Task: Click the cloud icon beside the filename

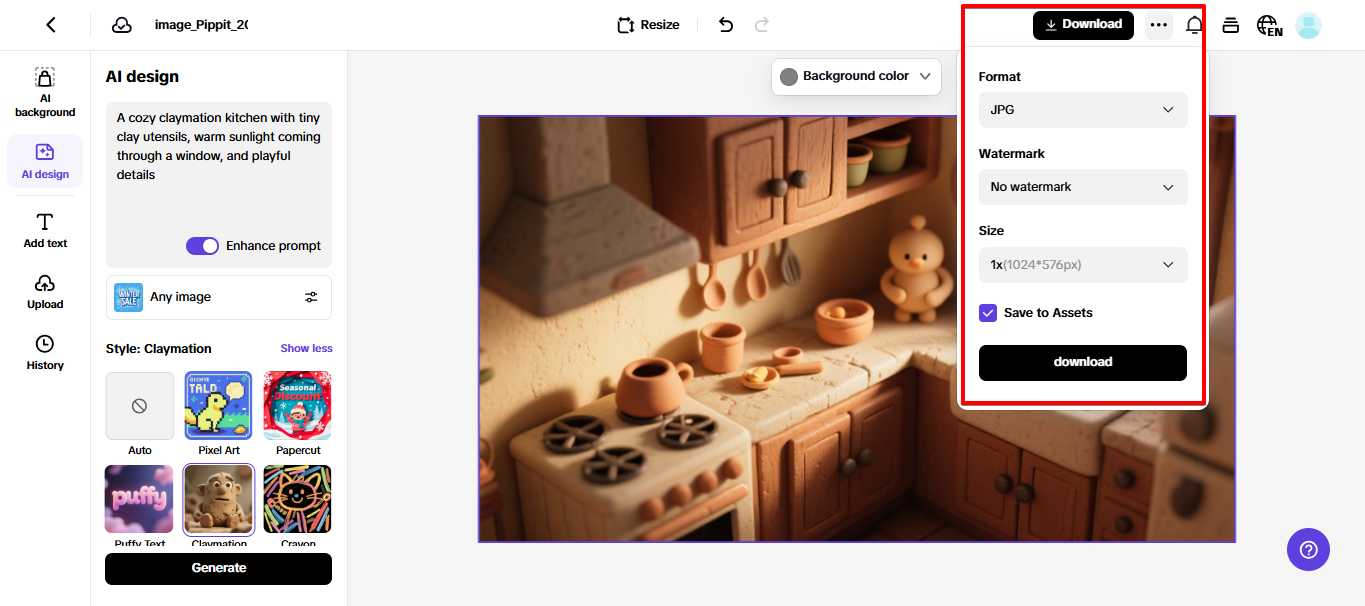Action: click(x=122, y=24)
